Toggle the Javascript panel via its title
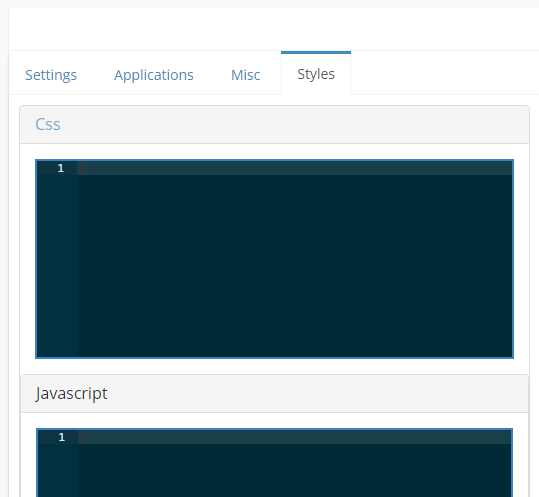The height and width of the screenshot is (497, 539). (71, 393)
